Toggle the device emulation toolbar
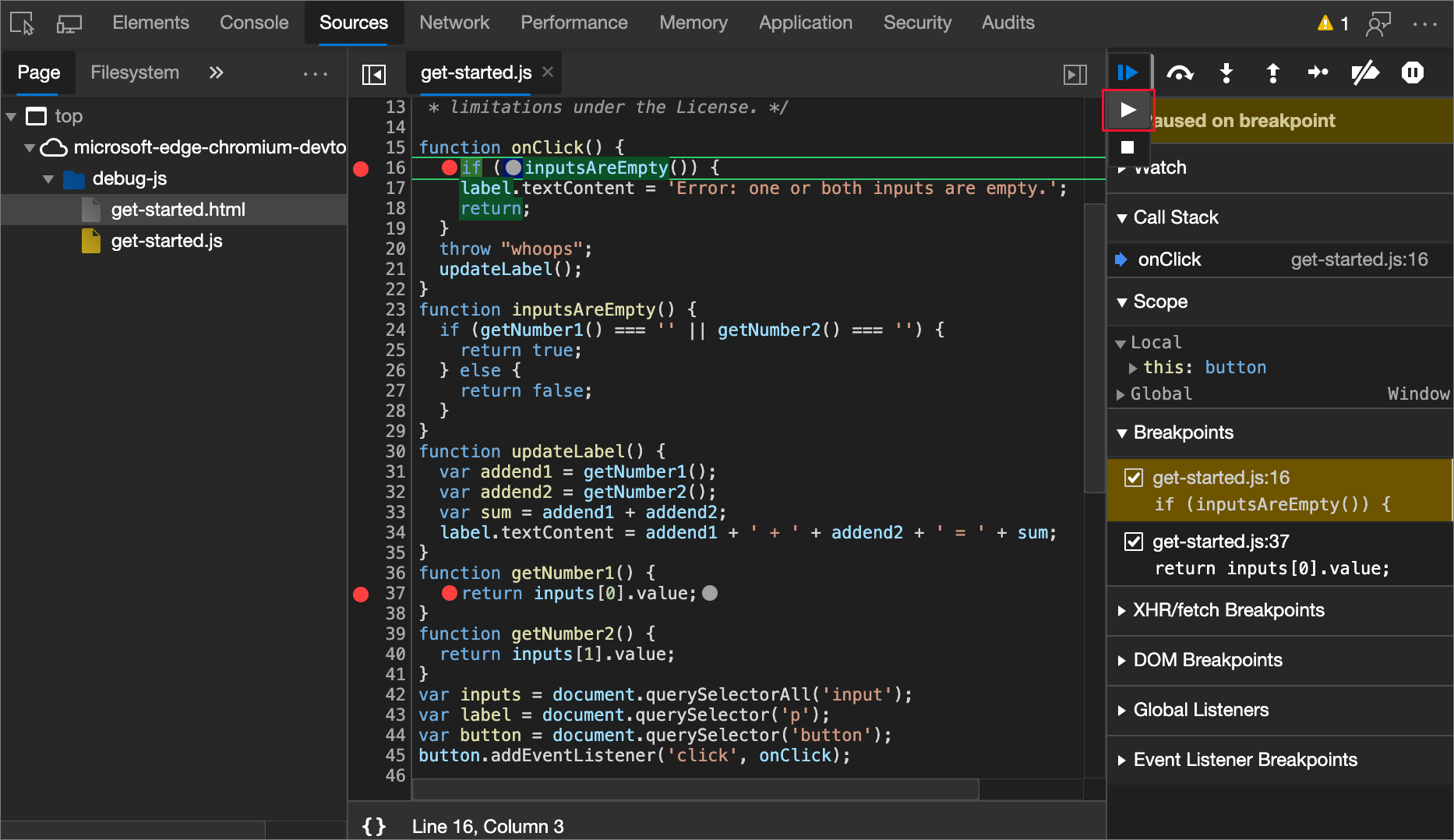 [69, 23]
